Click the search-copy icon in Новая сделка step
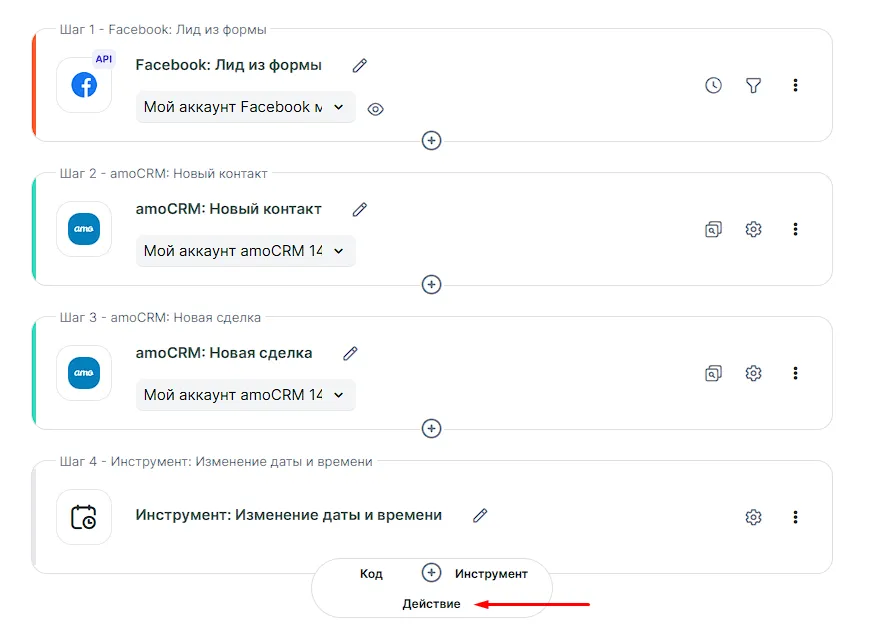 [713, 373]
